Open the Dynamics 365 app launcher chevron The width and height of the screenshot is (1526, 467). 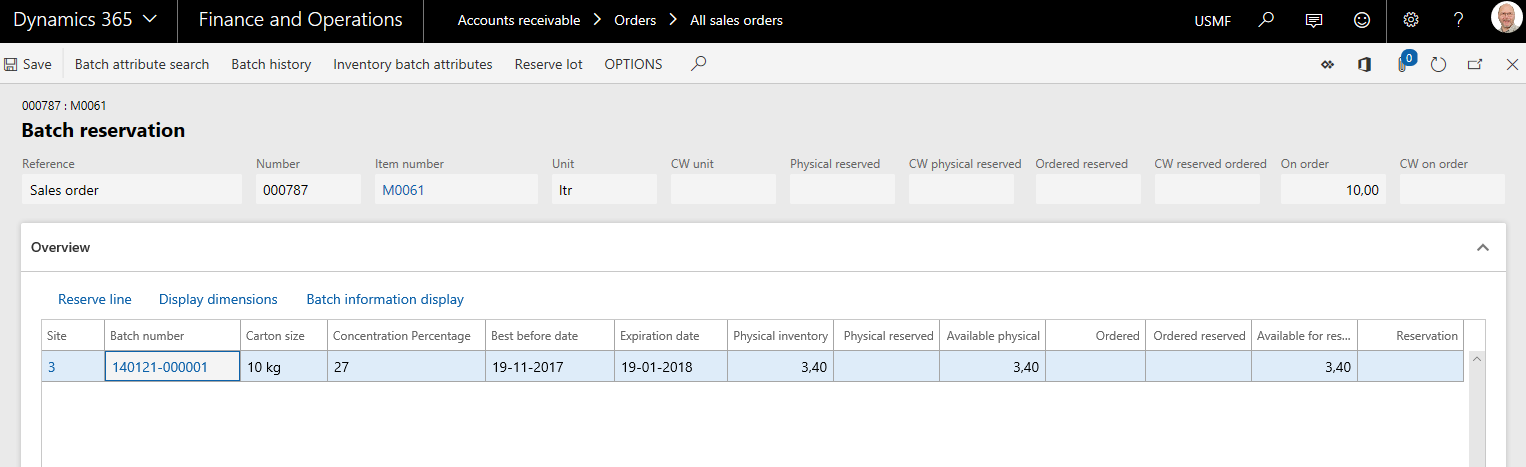(150, 20)
